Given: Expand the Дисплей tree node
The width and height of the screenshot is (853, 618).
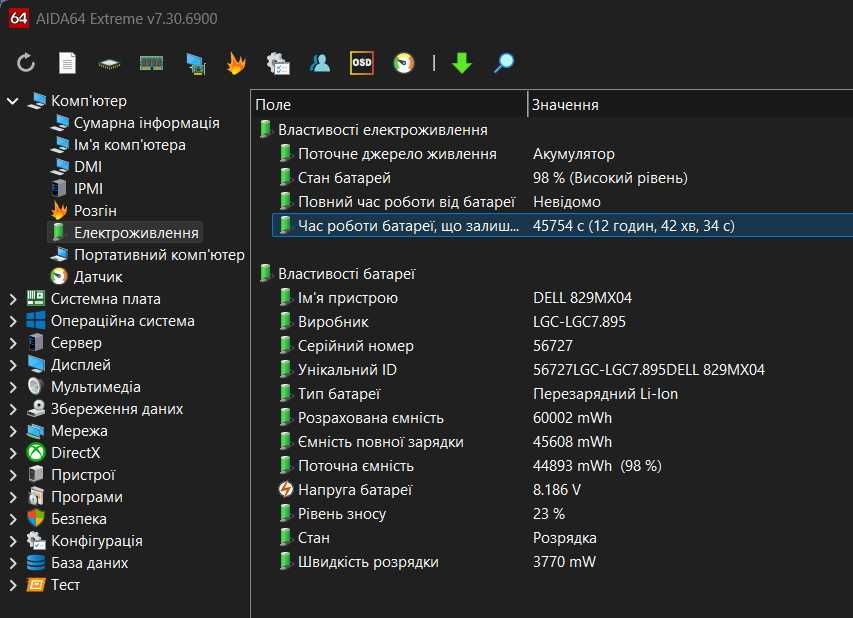Looking at the screenshot, I should [x=13, y=365].
